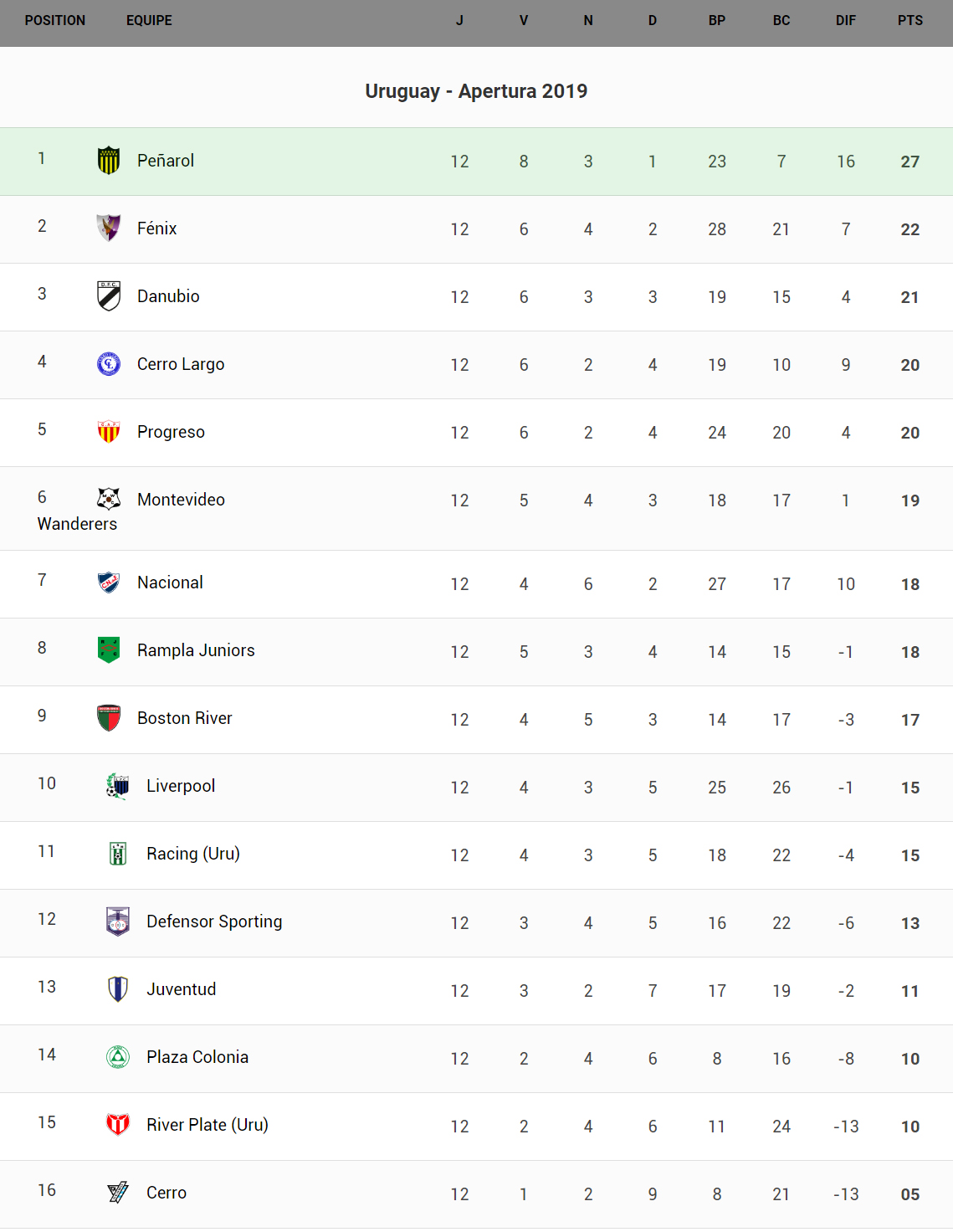This screenshot has width=953, height=1232.
Task: Select the Cerro team name in last row
Action: coord(167,1193)
